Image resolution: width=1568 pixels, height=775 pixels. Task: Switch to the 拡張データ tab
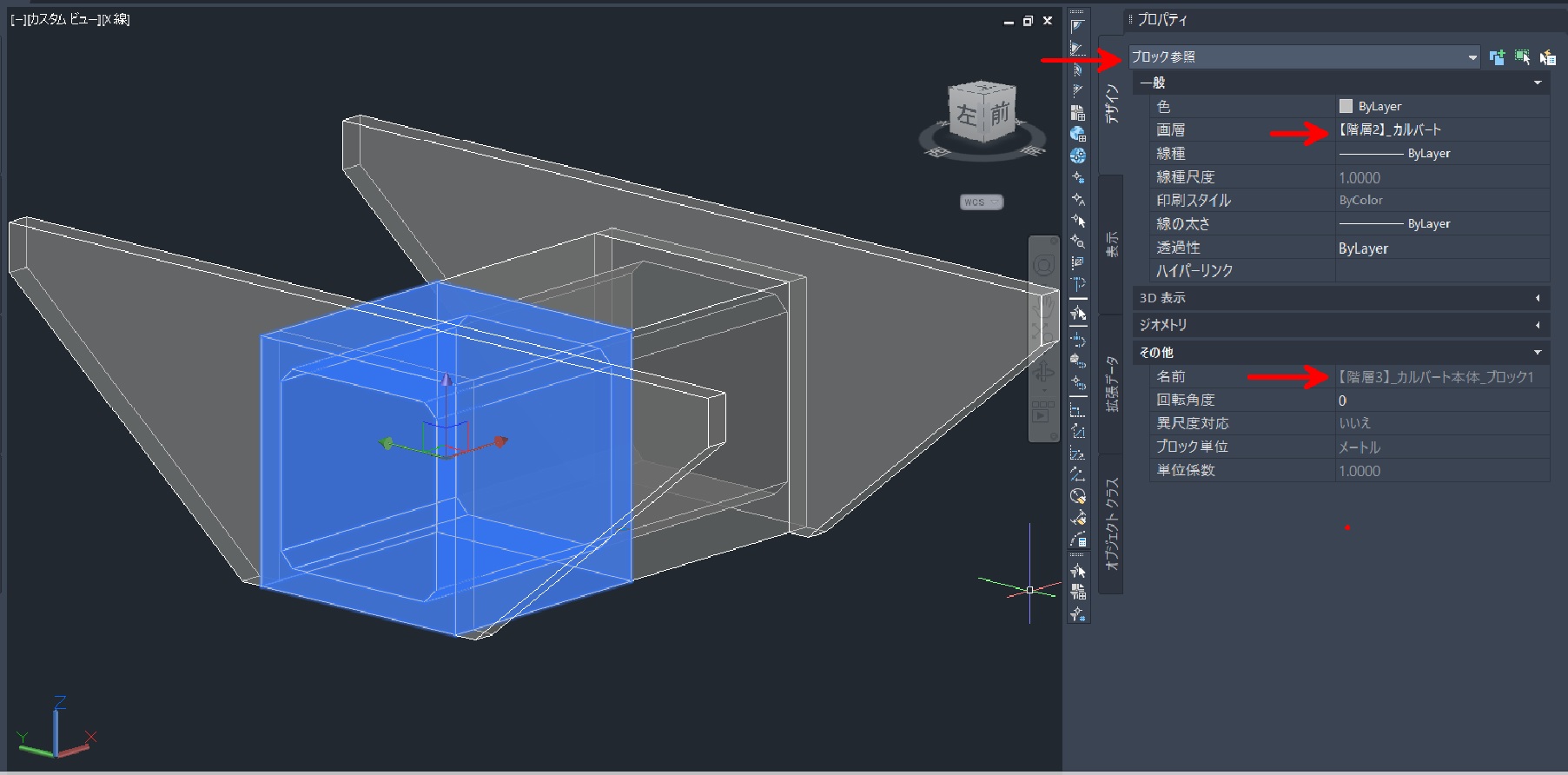pos(1111,383)
